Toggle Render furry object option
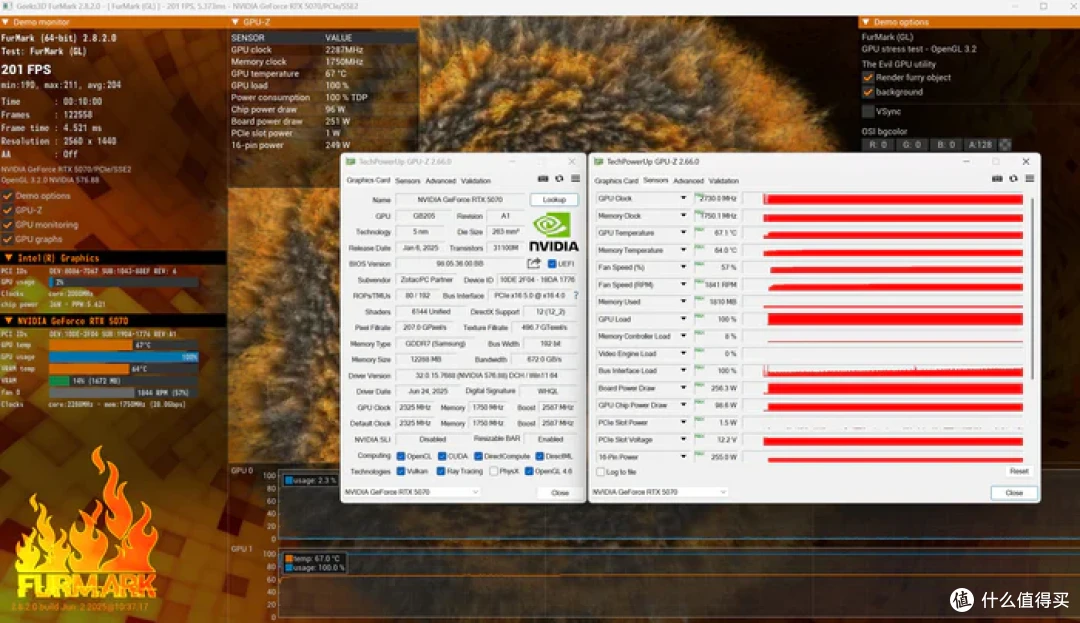This screenshot has height=623, width=1080. point(868,77)
